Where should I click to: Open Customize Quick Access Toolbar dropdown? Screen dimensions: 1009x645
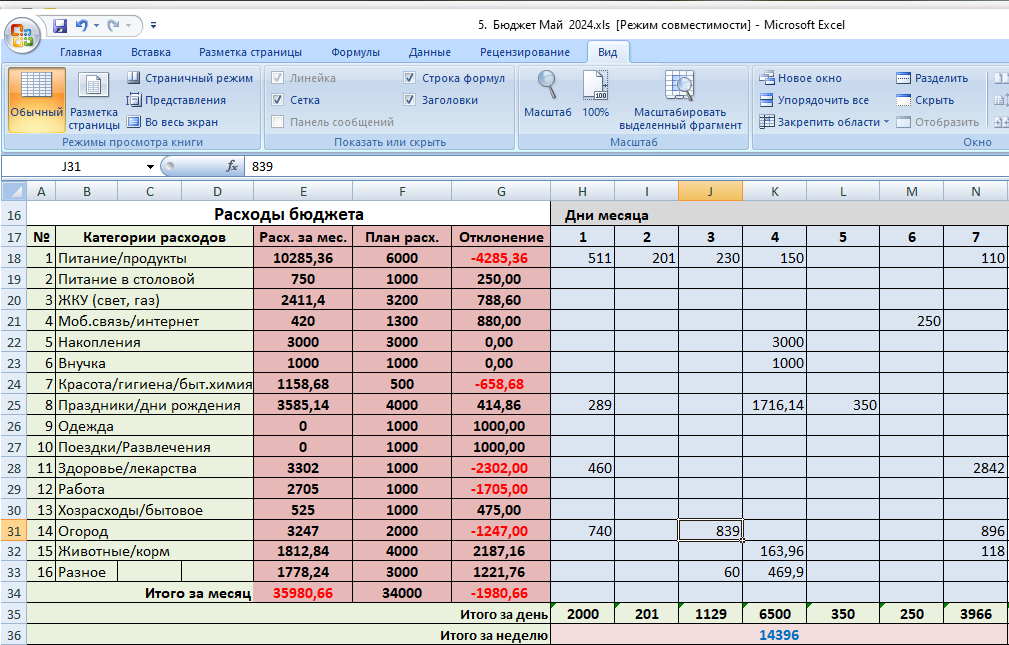coord(153,26)
